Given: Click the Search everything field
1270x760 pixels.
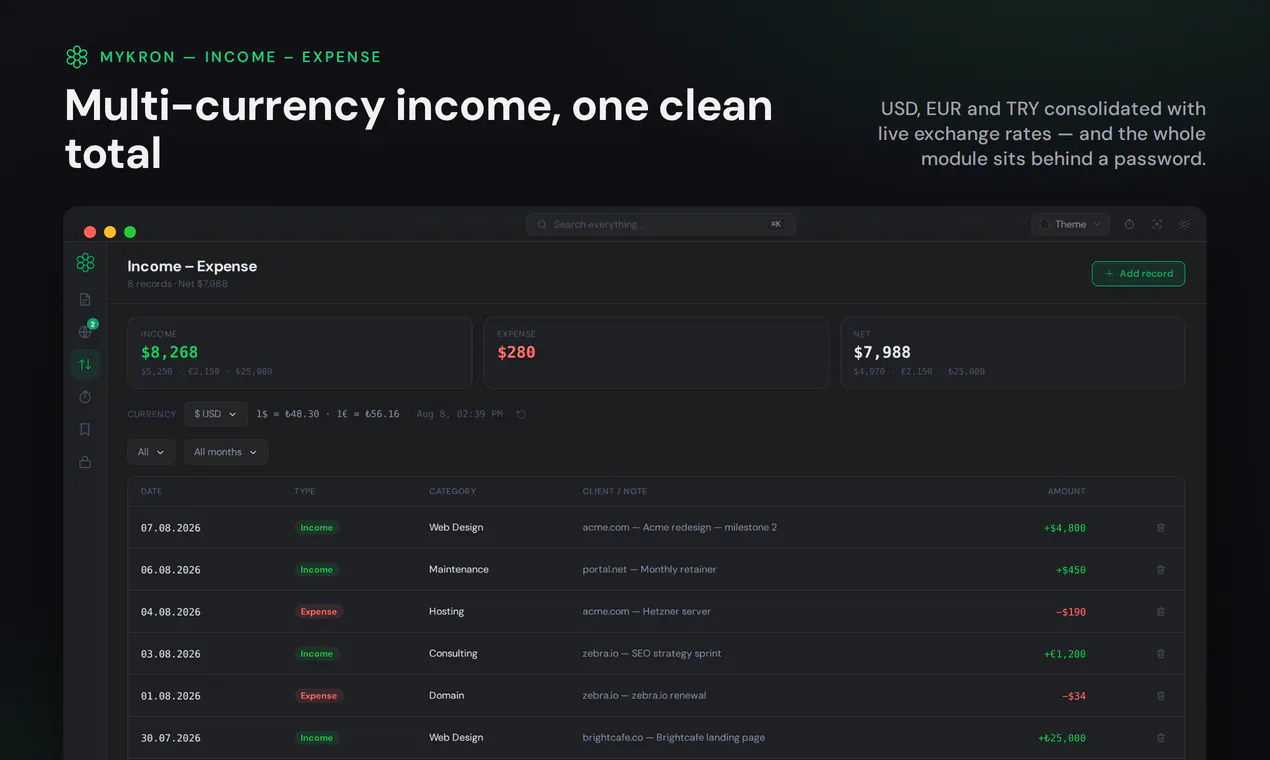Looking at the screenshot, I should pyautogui.click(x=661, y=224).
